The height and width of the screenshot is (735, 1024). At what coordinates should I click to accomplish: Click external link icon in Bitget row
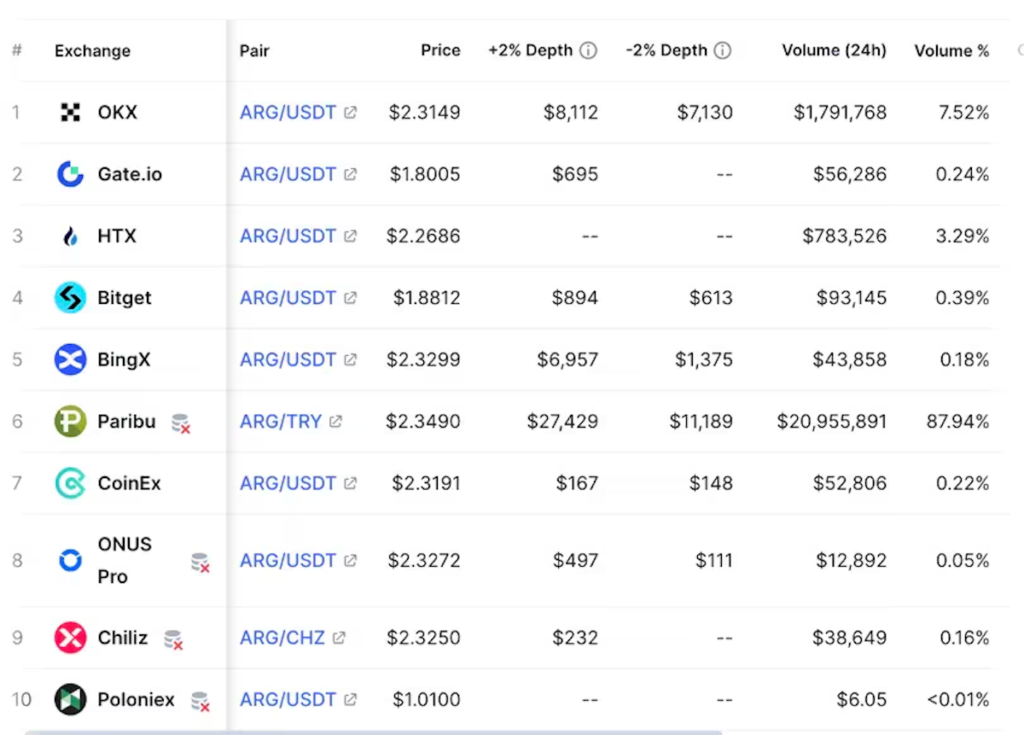coord(351,298)
